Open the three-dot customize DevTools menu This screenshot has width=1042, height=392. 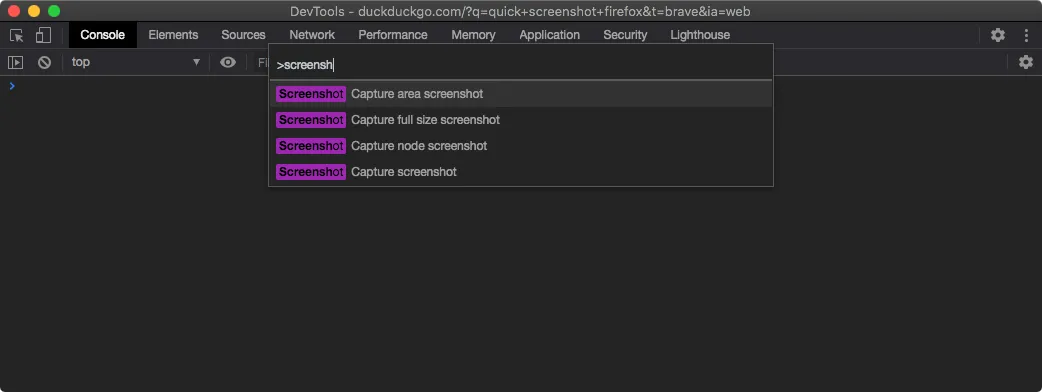pos(1026,35)
